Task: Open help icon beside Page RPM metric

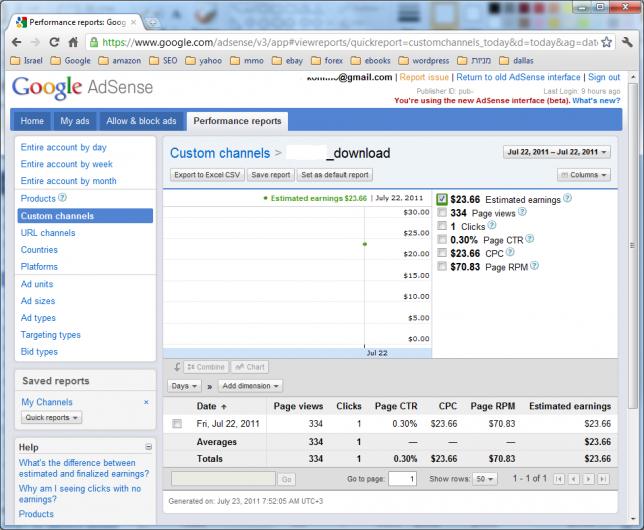Action: coord(534,266)
